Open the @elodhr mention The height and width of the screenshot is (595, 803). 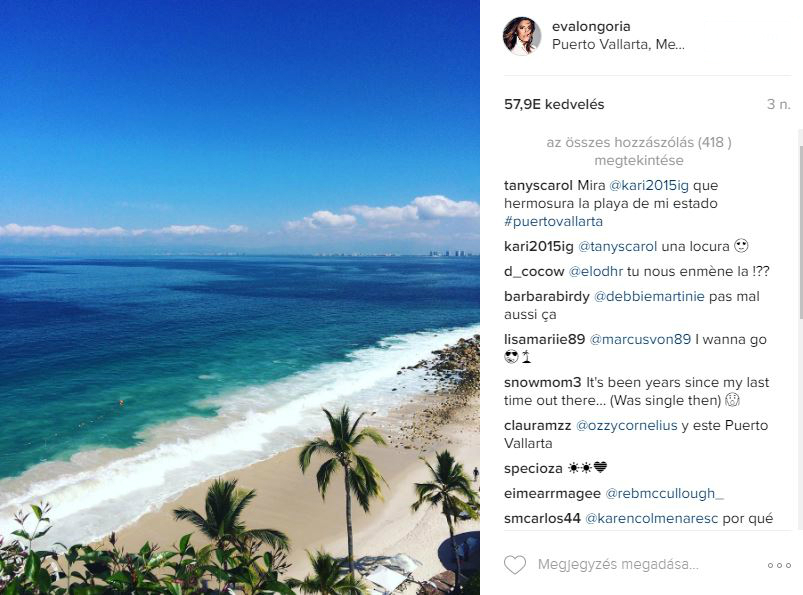click(x=596, y=271)
